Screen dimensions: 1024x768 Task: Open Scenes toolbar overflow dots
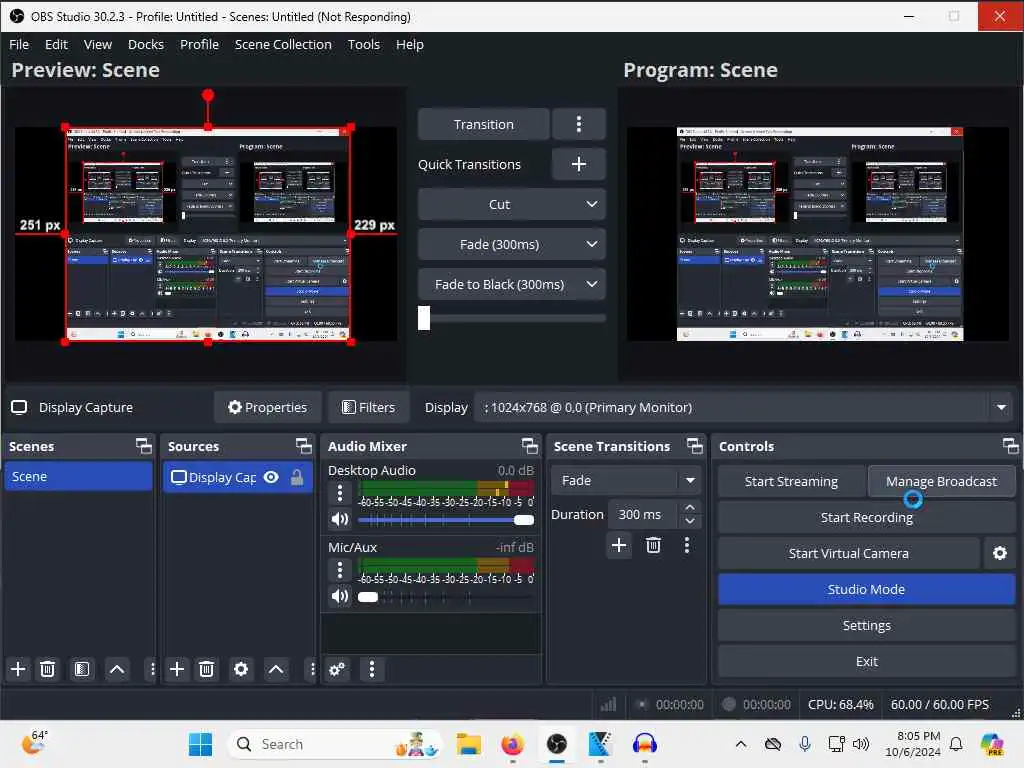pos(152,669)
